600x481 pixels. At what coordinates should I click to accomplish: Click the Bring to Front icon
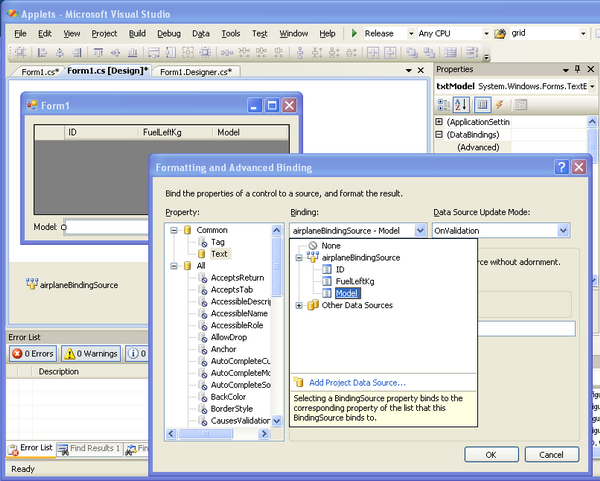tap(412, 52)
